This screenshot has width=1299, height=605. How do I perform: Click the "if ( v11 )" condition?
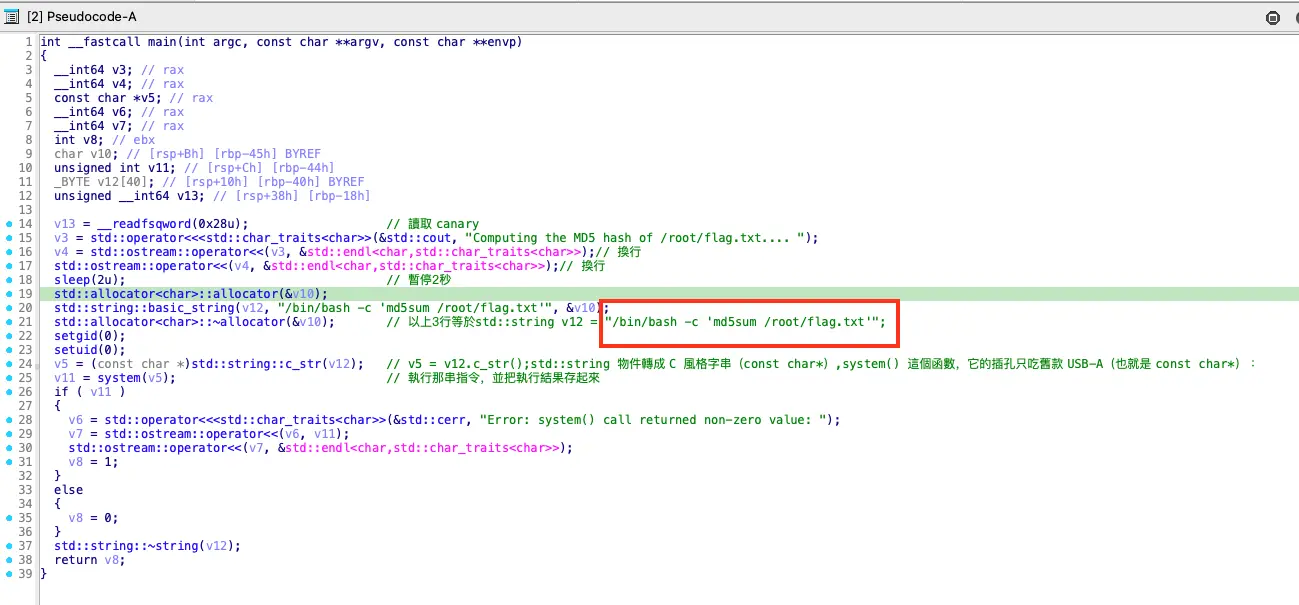click(x=89, y=392)
